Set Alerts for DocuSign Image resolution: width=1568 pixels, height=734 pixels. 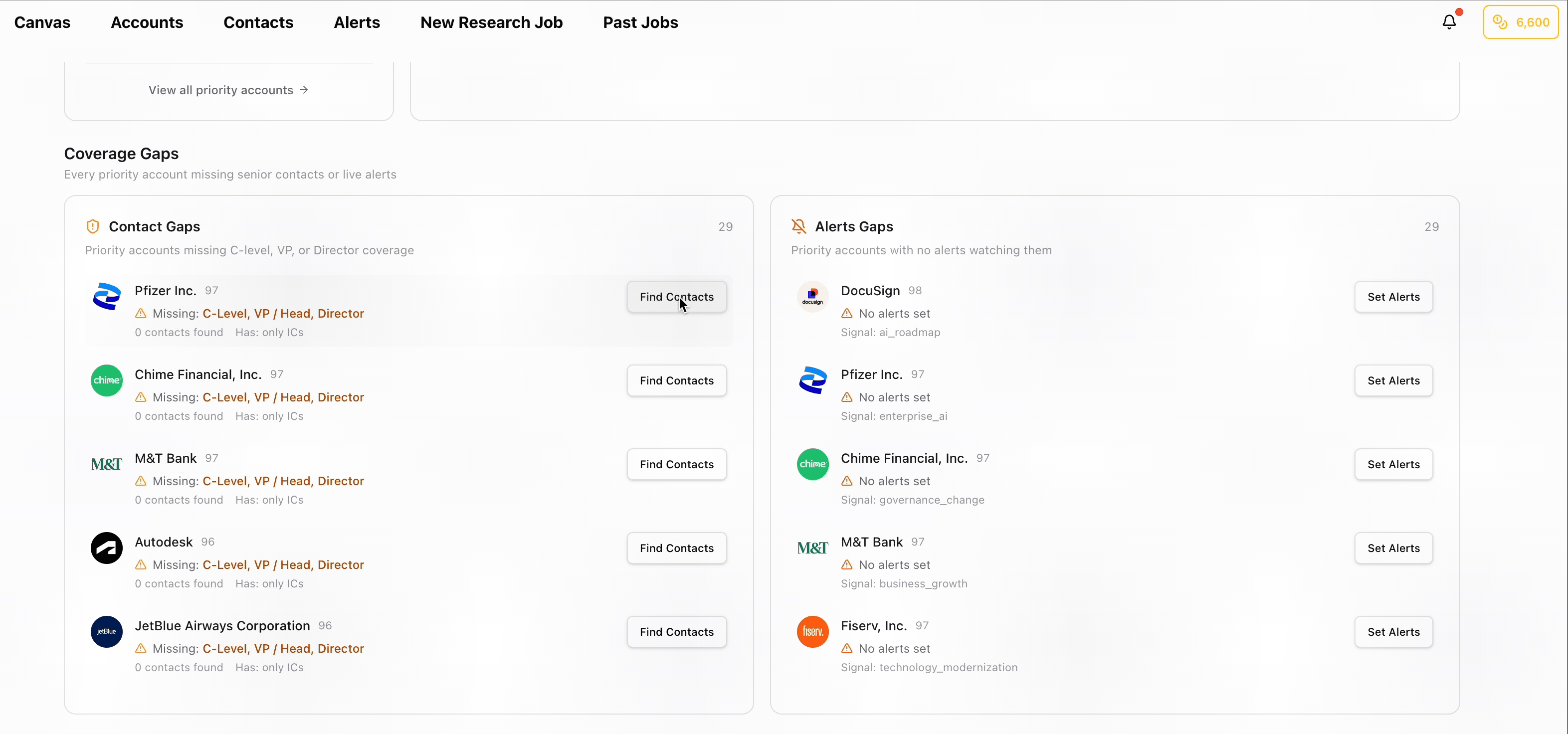coord(1393,297)
